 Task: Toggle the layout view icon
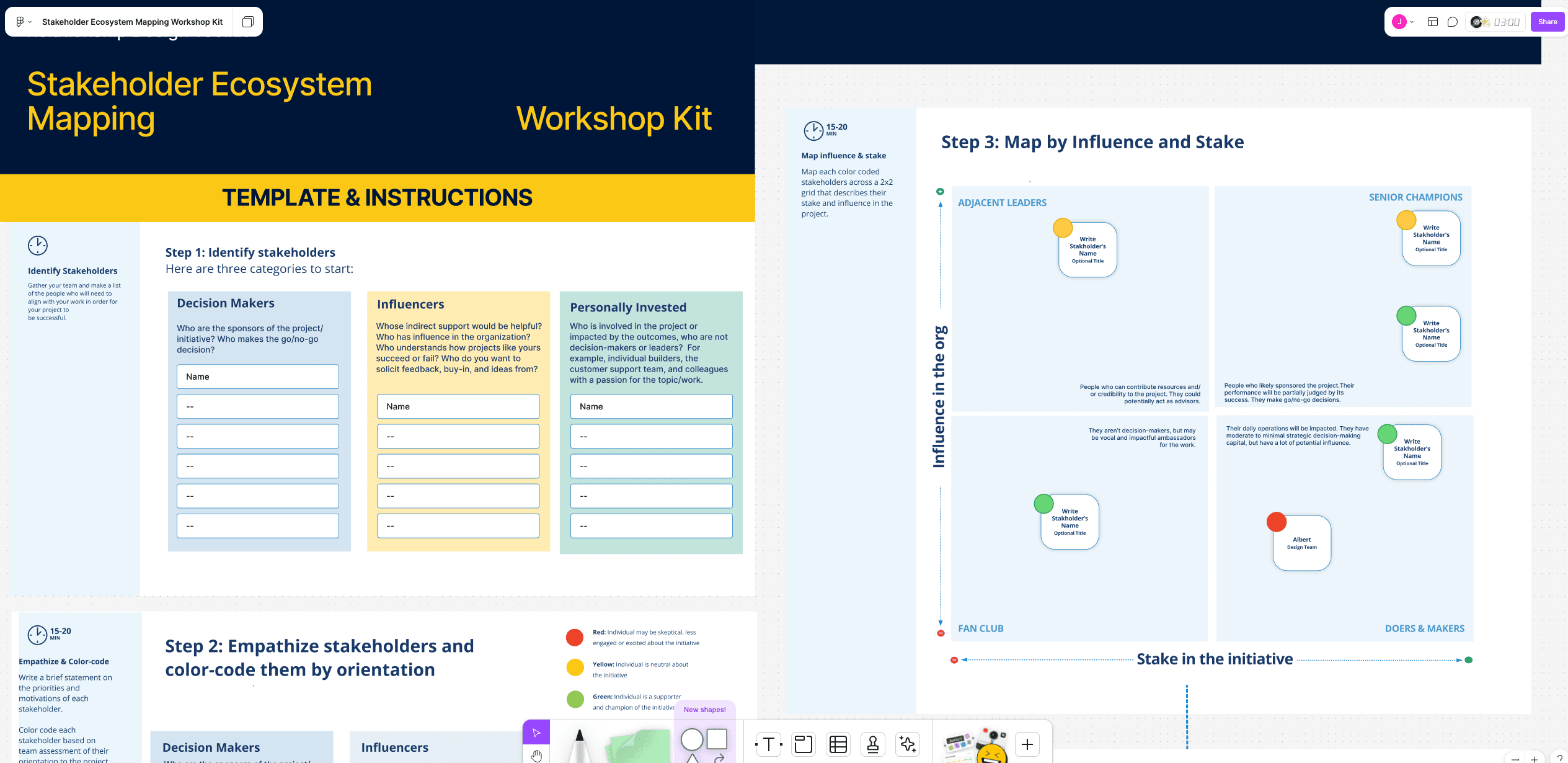coord(1433,22)
